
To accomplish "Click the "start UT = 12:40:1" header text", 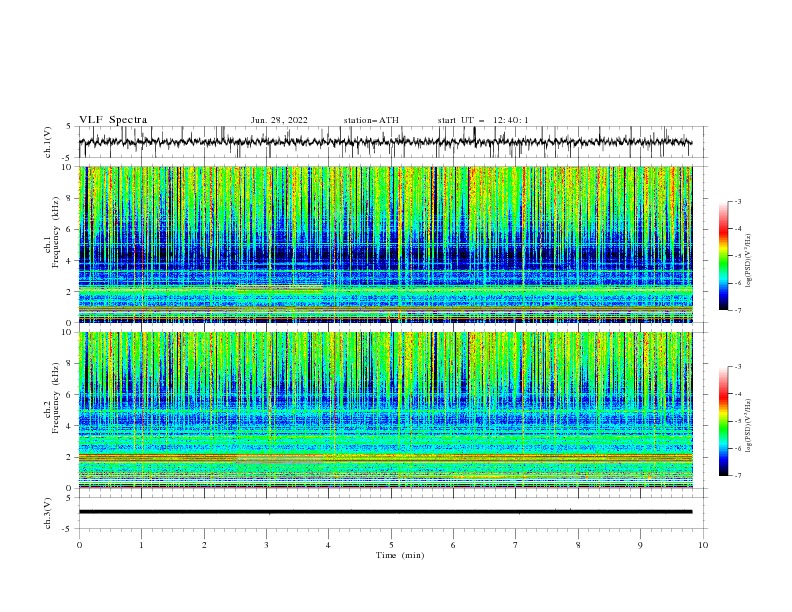I will 483,120.
